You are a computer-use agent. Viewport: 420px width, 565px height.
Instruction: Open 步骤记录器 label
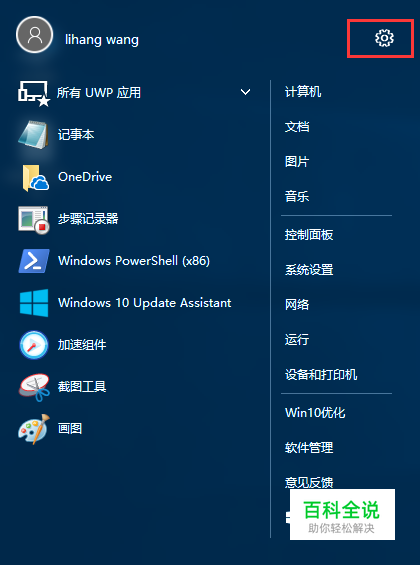[88, 219]
